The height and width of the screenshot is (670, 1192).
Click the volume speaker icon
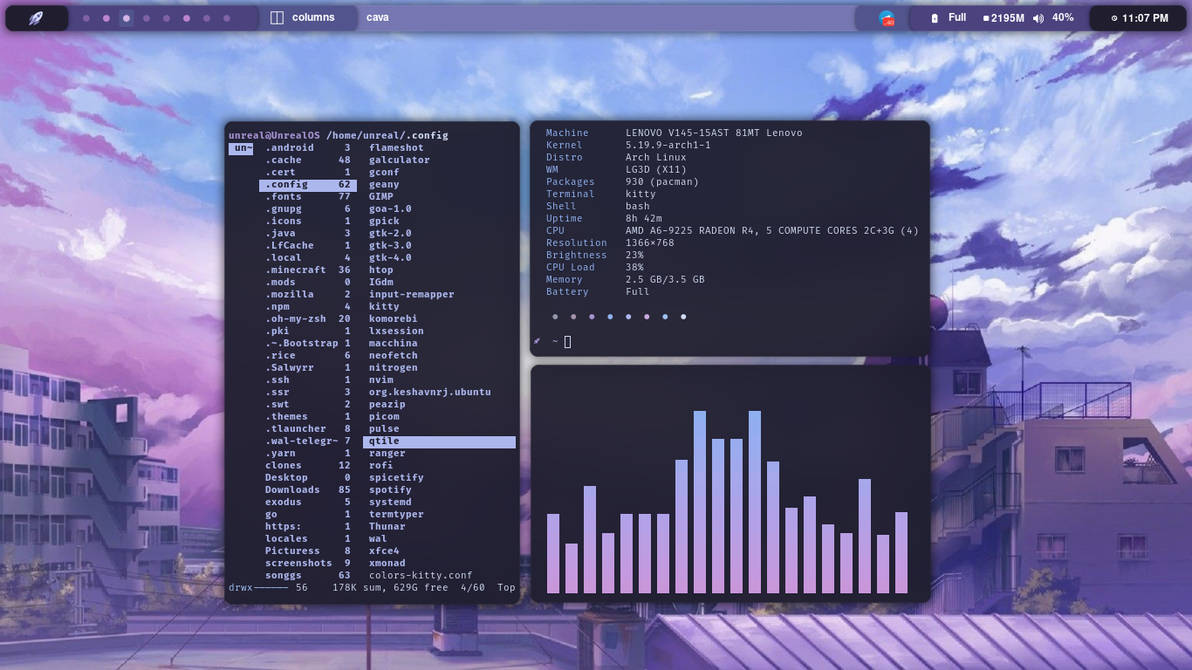click(1038, 18)
